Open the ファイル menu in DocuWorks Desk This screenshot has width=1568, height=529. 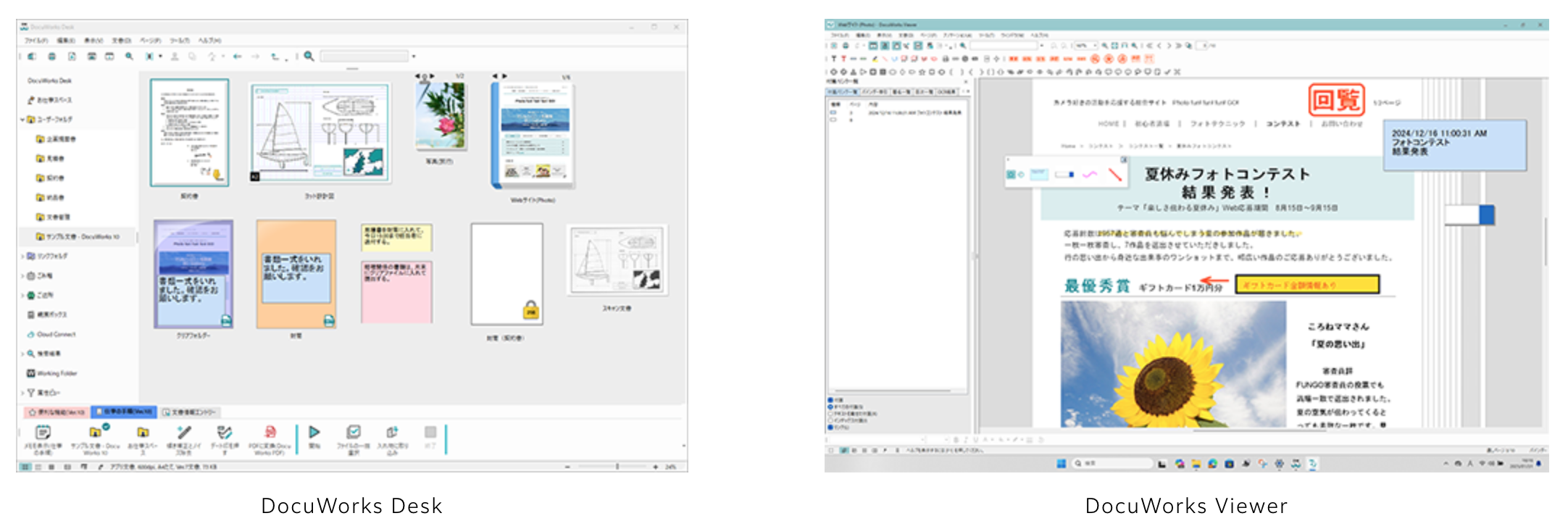click(x=36, y=41)
